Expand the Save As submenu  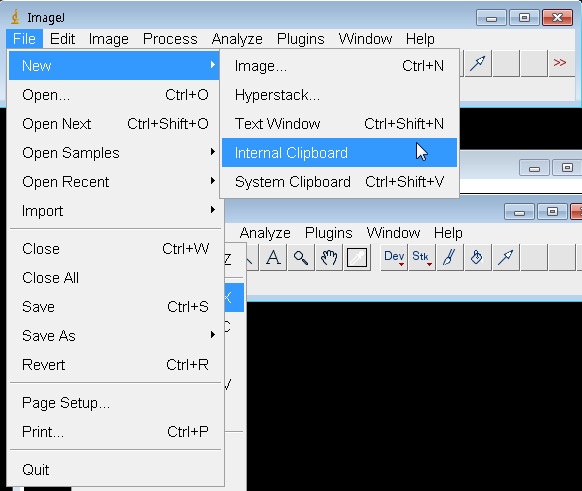[115, 336]
